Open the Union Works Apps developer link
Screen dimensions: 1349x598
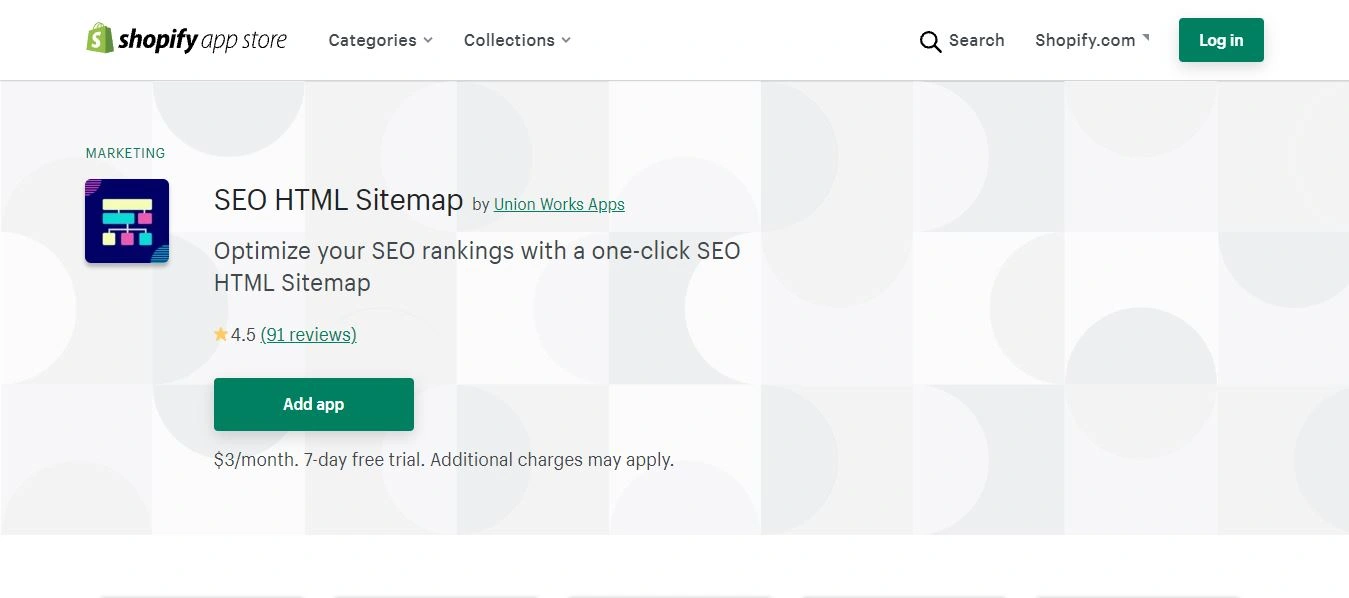coord(559,204)
